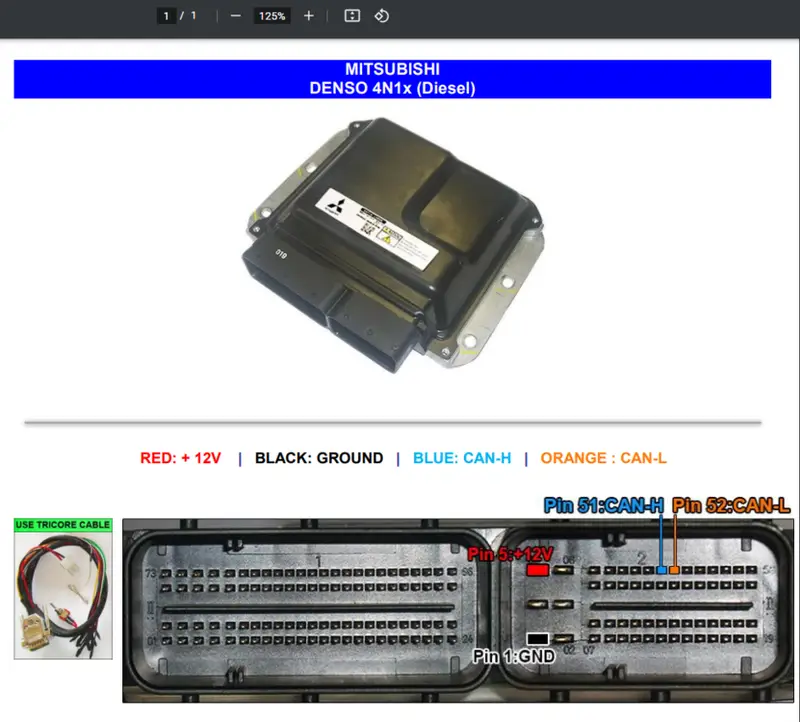The image size is (800, 722).
Task: Click the 'Pin 51:CAN-H' label
Action: coord(604,505)
